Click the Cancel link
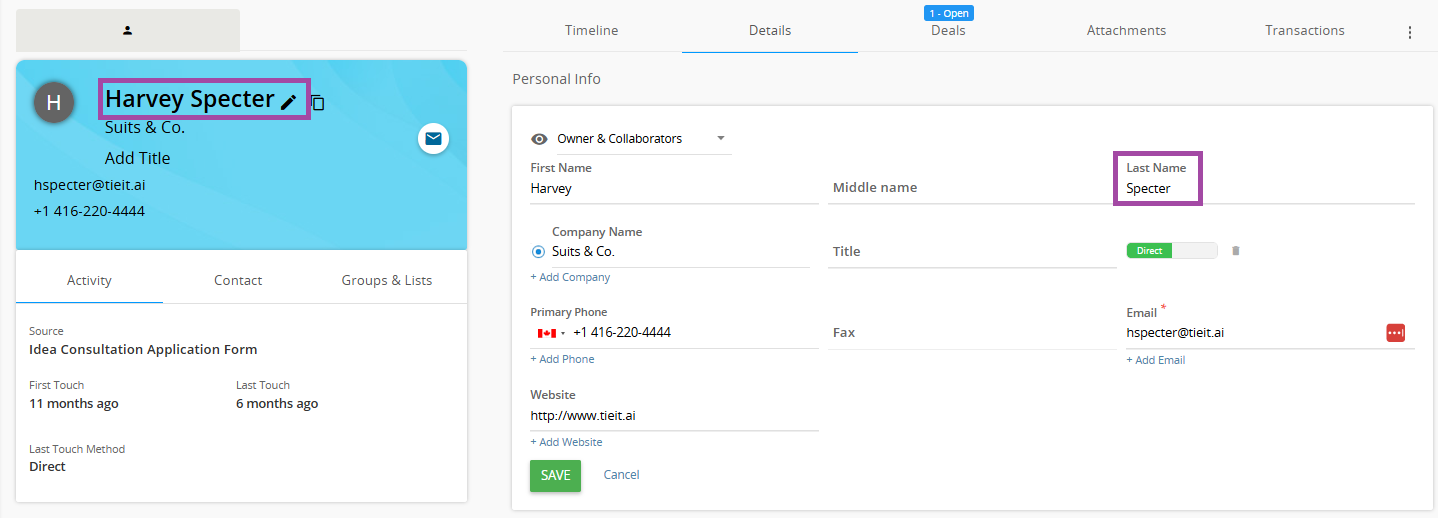1438x518 pixels. [x=621, y=475]
